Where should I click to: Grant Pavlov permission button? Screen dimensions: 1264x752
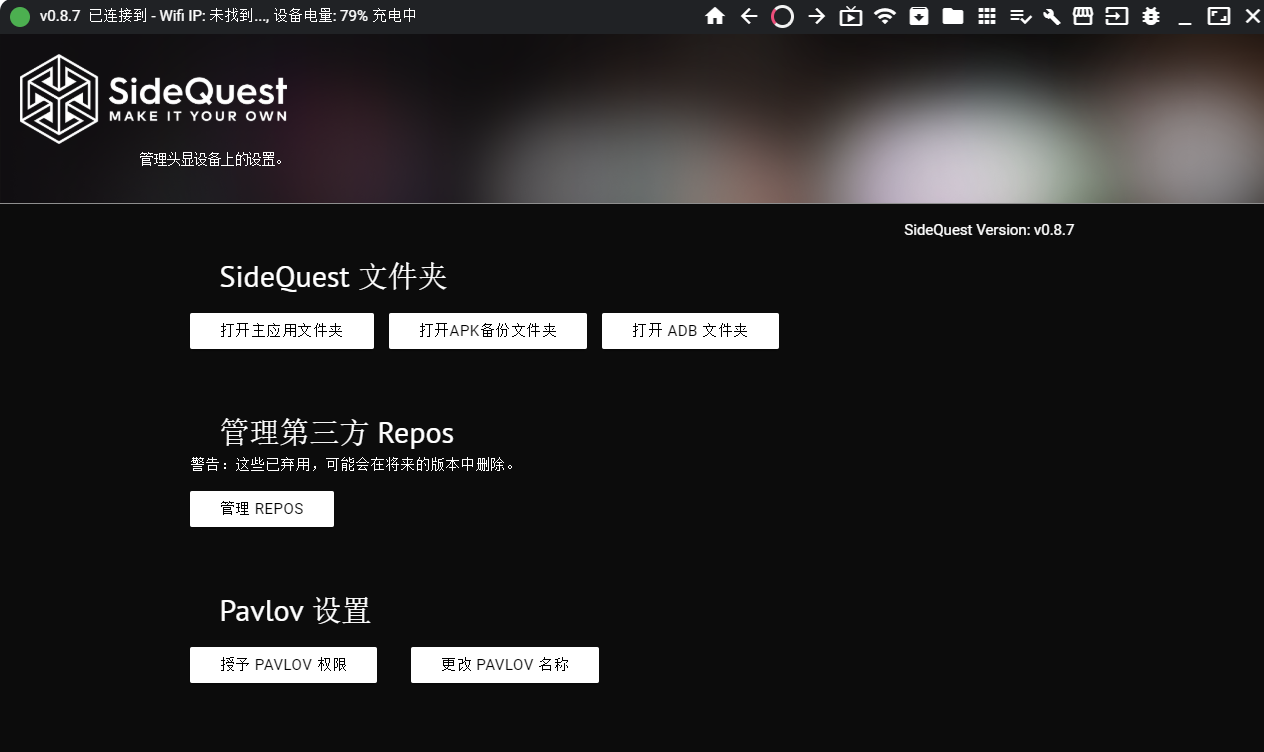click(x=283, y=665)
